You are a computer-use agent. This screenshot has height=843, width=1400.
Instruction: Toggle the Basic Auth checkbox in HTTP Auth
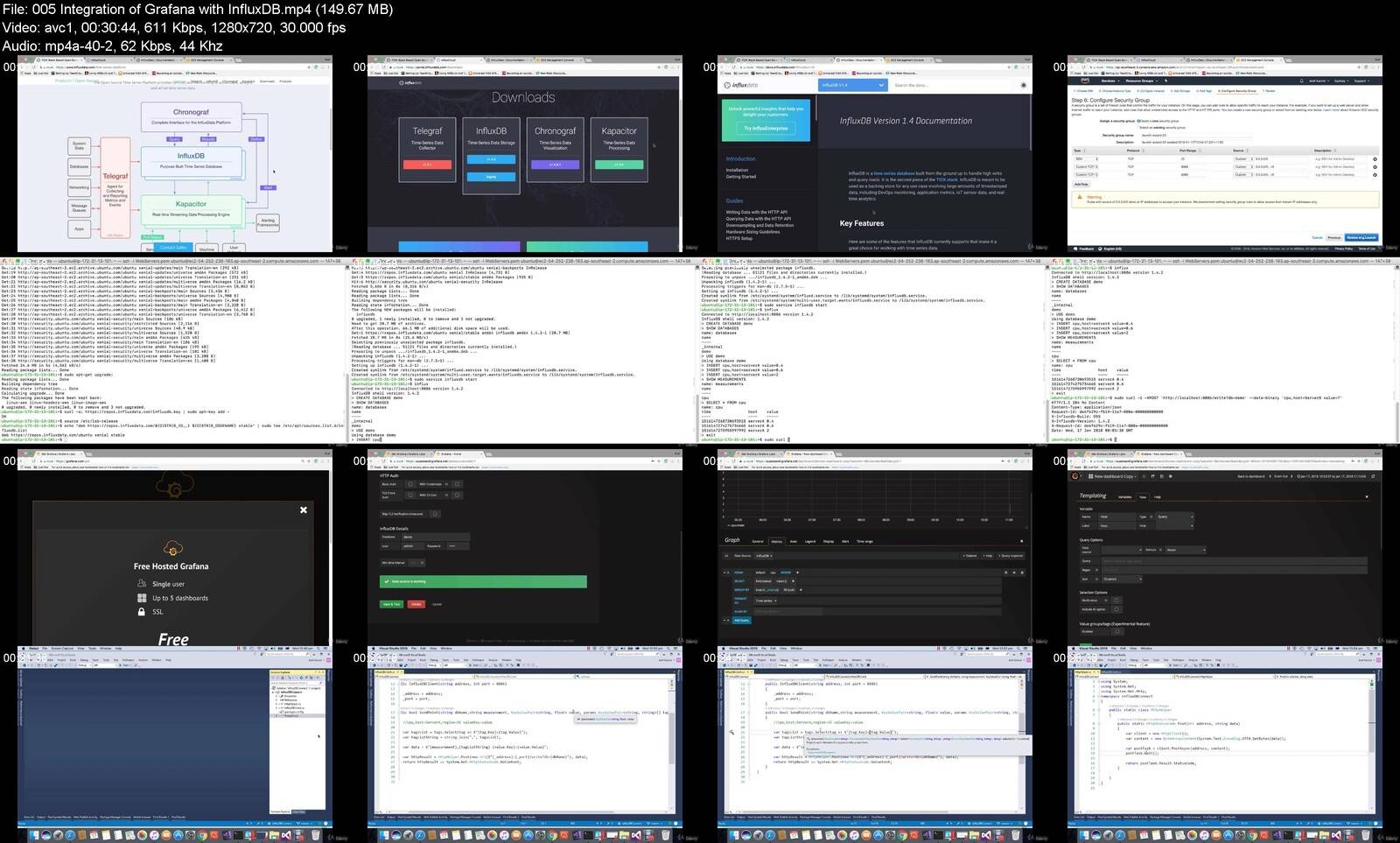410,484
